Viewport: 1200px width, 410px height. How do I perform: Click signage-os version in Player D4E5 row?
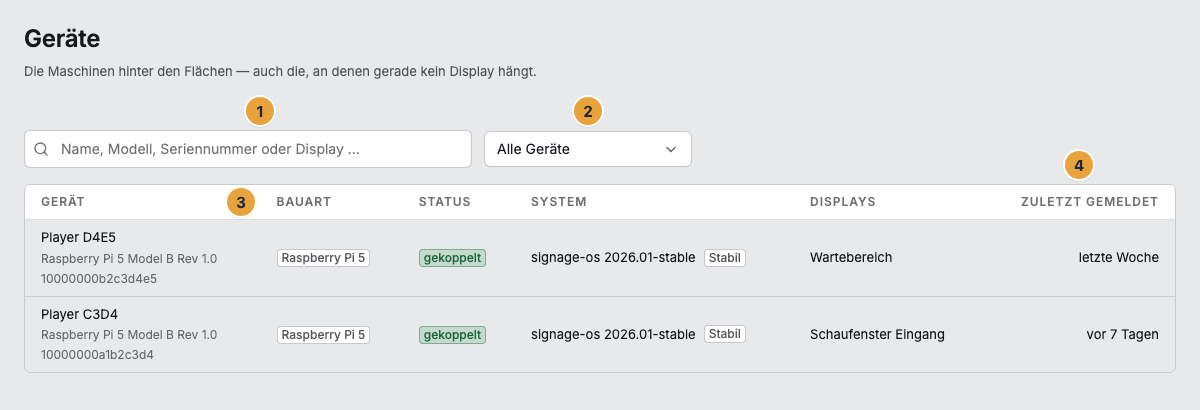[613, 258]
